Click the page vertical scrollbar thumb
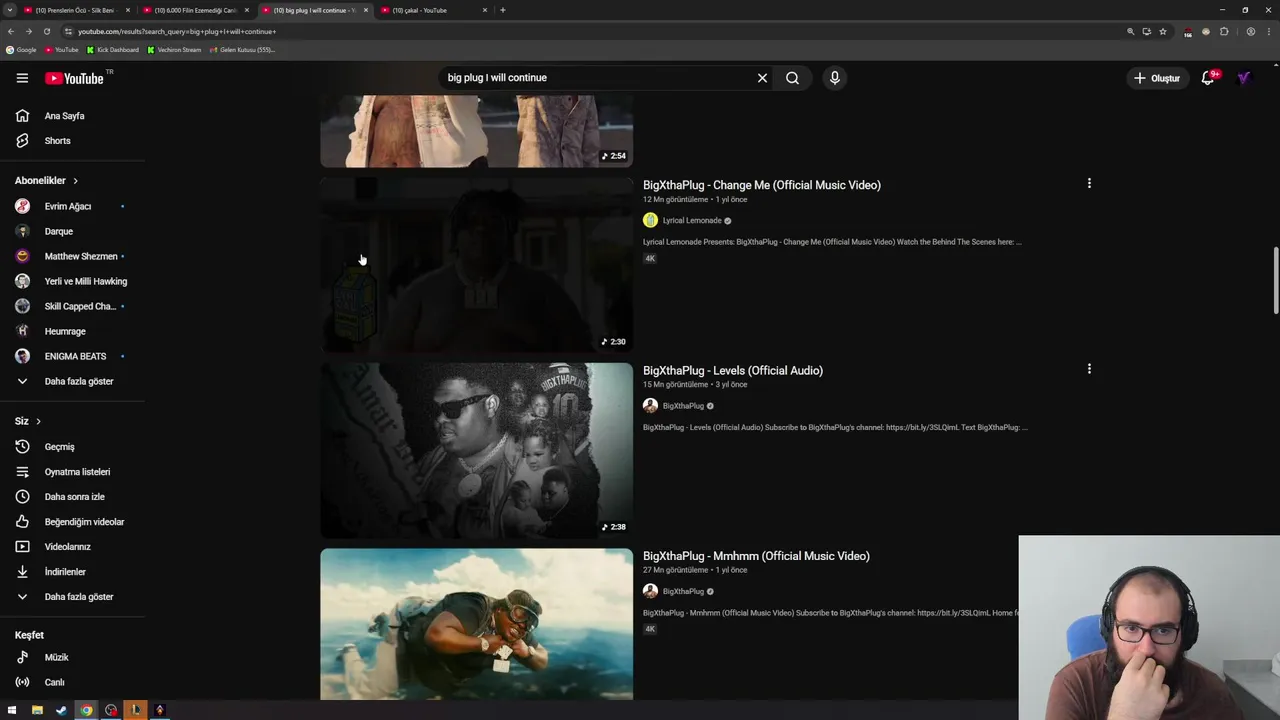Viewport: 1280px width, 720px height. click(x=1276, y=281)
